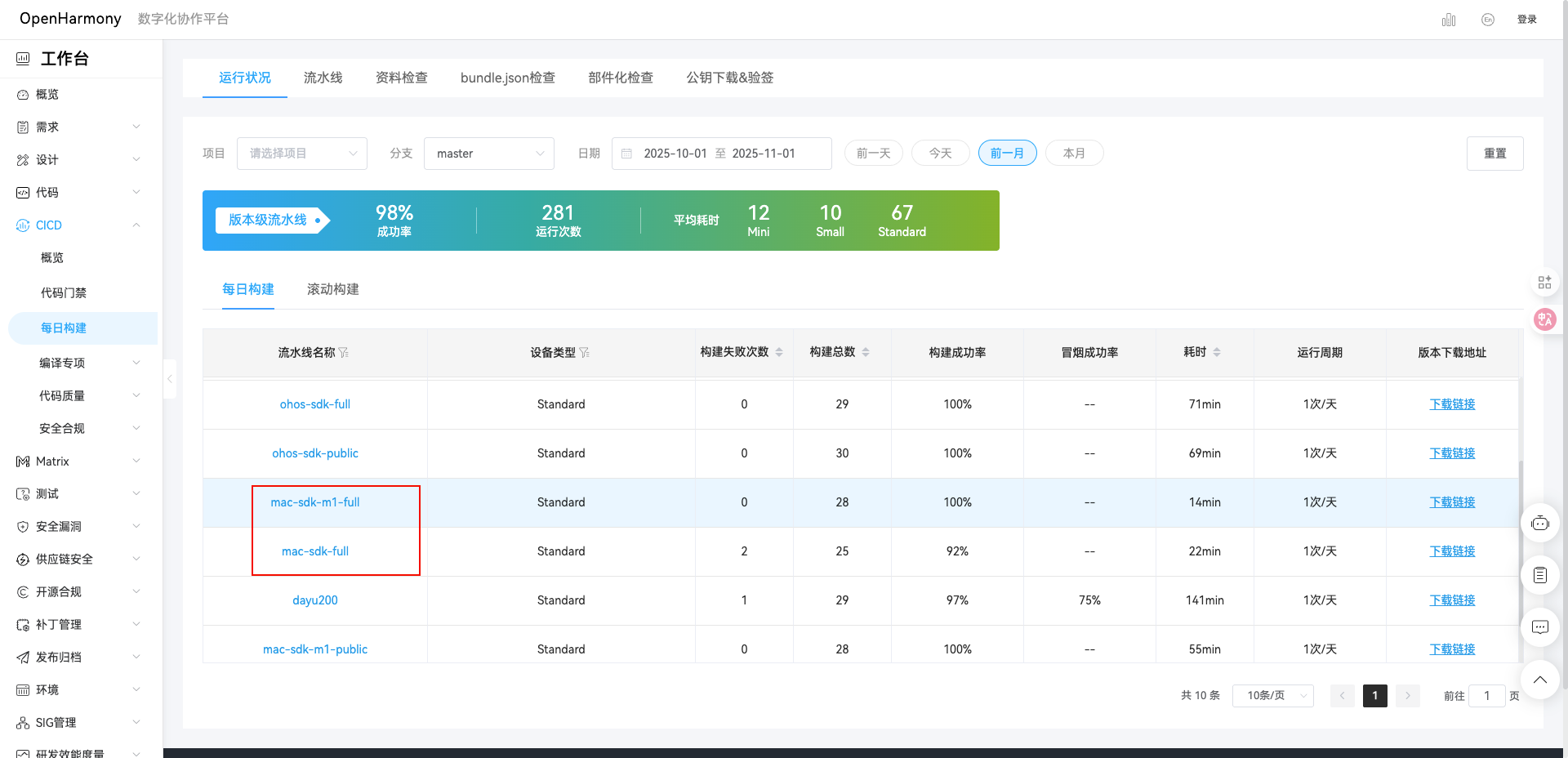
Task: Open the floating widgets grid icon
Action: tap(1544, 282)
